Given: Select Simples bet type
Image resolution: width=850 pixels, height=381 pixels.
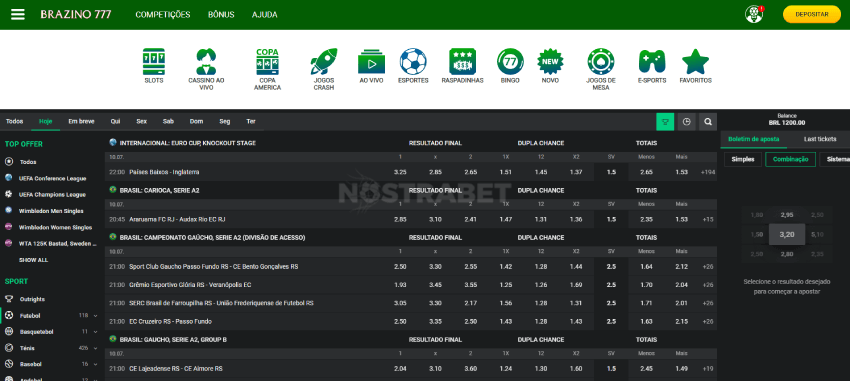Looking at the screenshot, I should pos(743,159).
